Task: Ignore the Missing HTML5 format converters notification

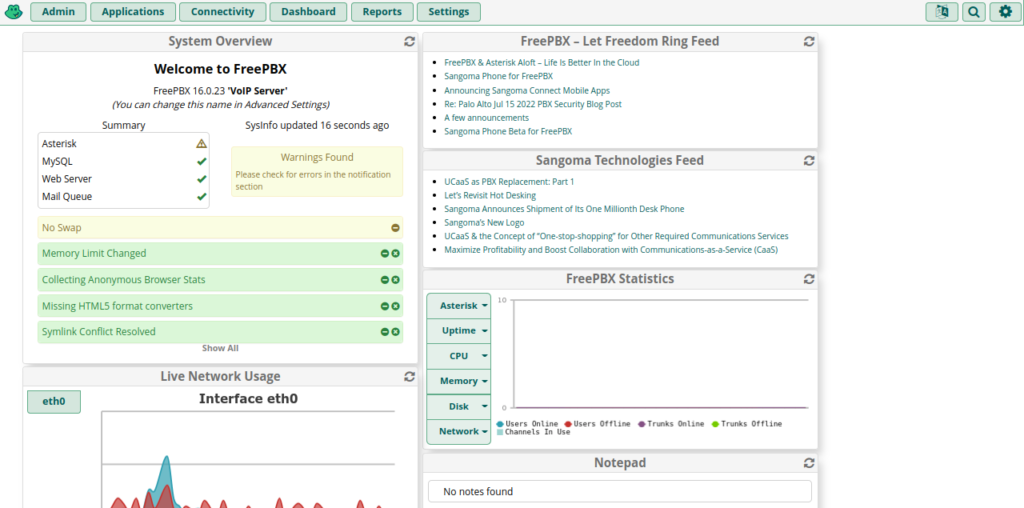Action: 385,306
